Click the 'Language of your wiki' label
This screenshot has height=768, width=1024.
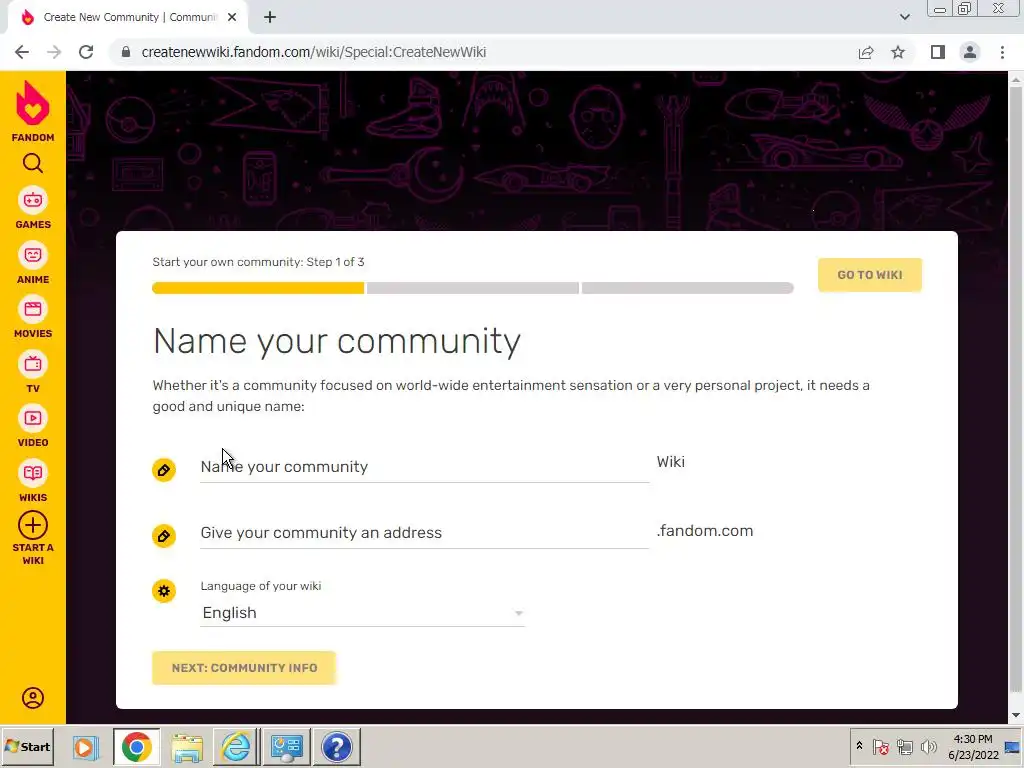[261, 586]
